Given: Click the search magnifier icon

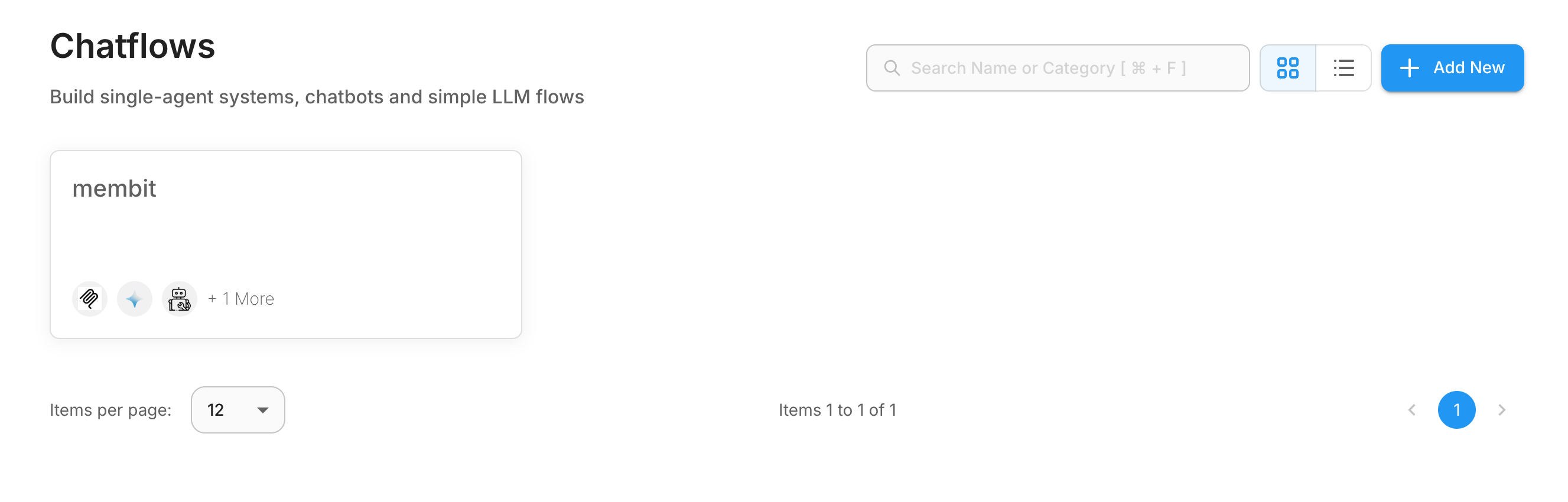Looking at the screenshot, I should click(x=892, y=67).
